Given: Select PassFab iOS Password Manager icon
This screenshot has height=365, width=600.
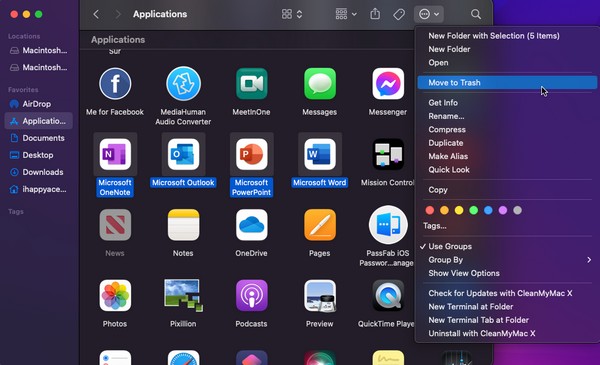Looking at the screenshot, I should pos(388,225).
